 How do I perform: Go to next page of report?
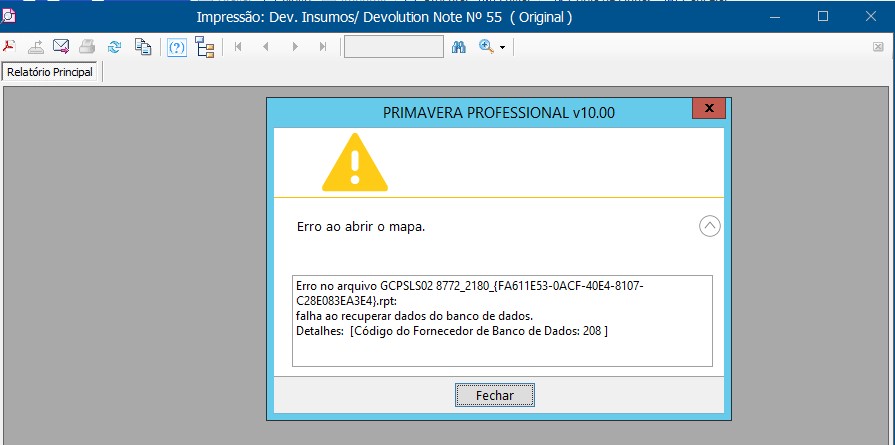tap(294, 47)
